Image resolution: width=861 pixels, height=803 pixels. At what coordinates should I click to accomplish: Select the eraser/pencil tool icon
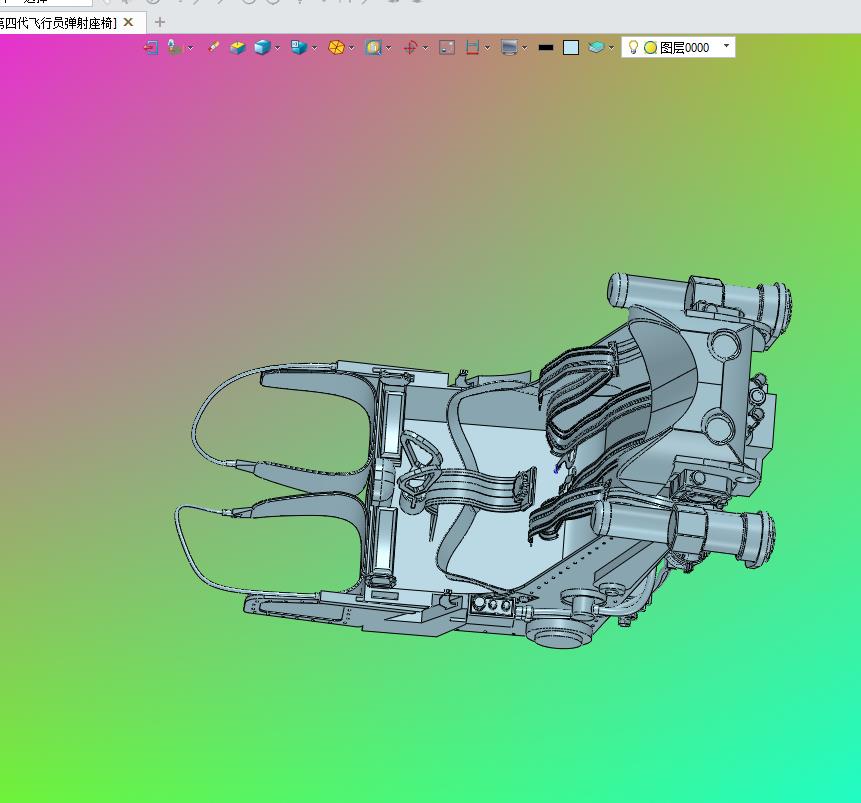tap(213, 47)
